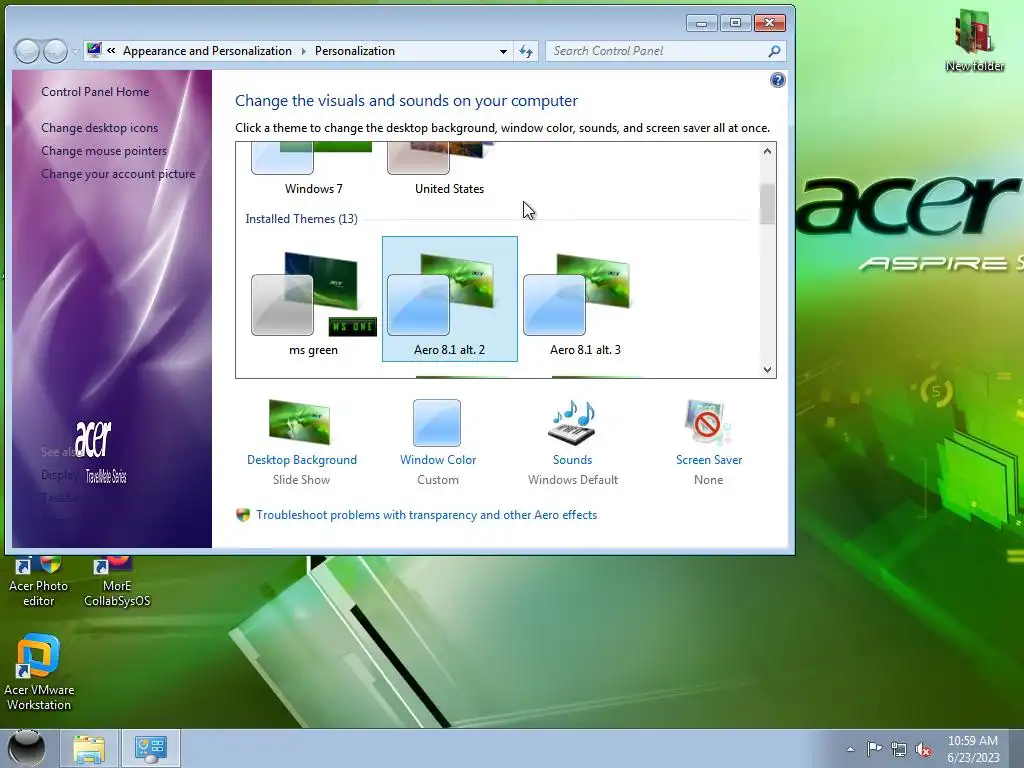Viewport: 1024px width, 768px height.
Task: Open Acer VMware Workstation desktop shortcut
Action: coord(39,673)
